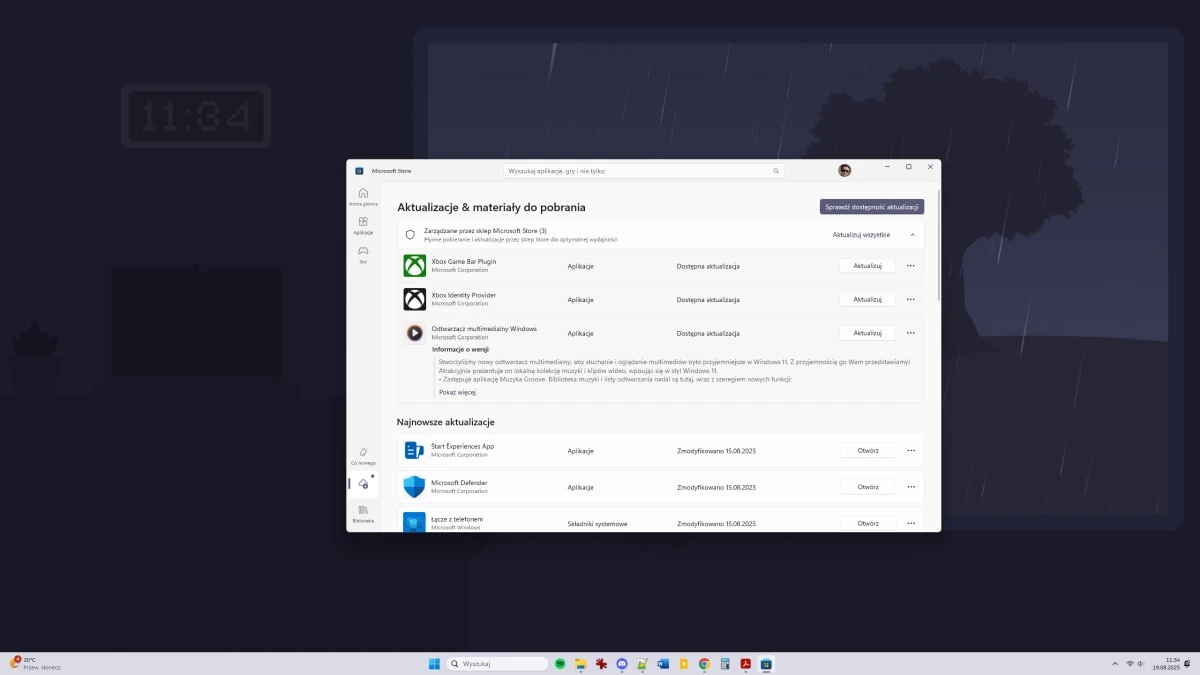The image size is (1200, 675).
Task: Click Otwórz for Łącze z telefonem
Action: tap(867, 523)
